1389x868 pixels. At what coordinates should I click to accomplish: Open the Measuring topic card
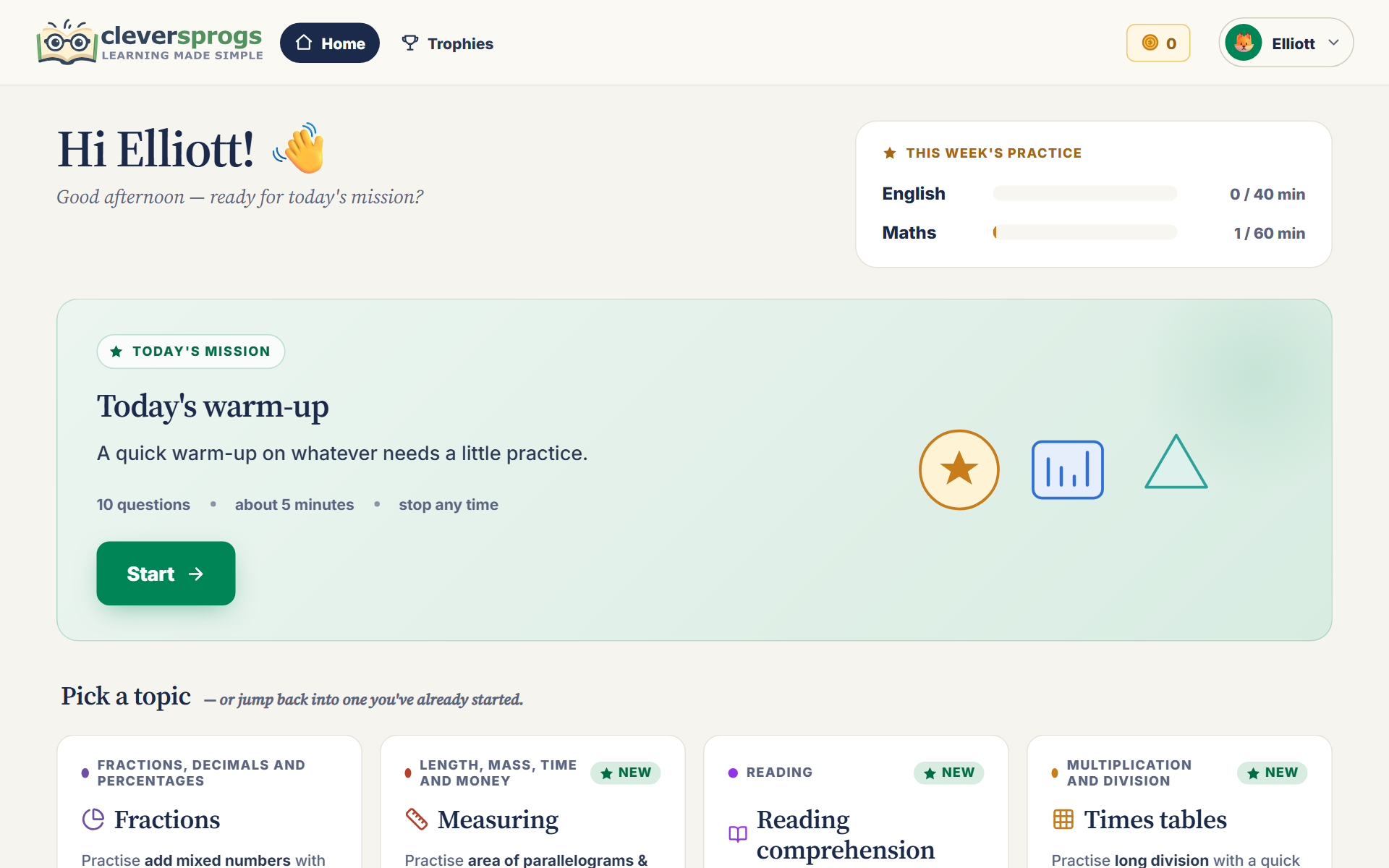coord(533,801)
